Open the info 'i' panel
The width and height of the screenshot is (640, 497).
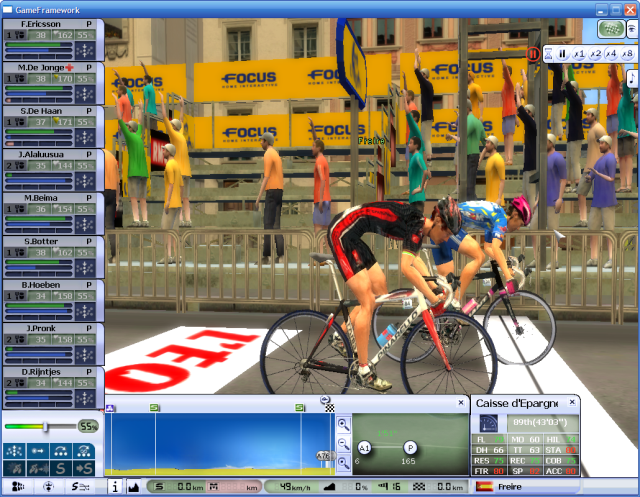click(x=114, y=487)
